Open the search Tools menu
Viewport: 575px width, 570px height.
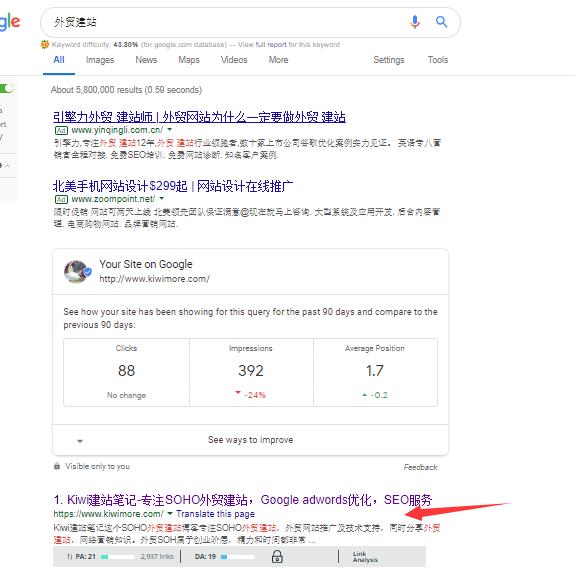pyautogui.click(x=438, y=60)
